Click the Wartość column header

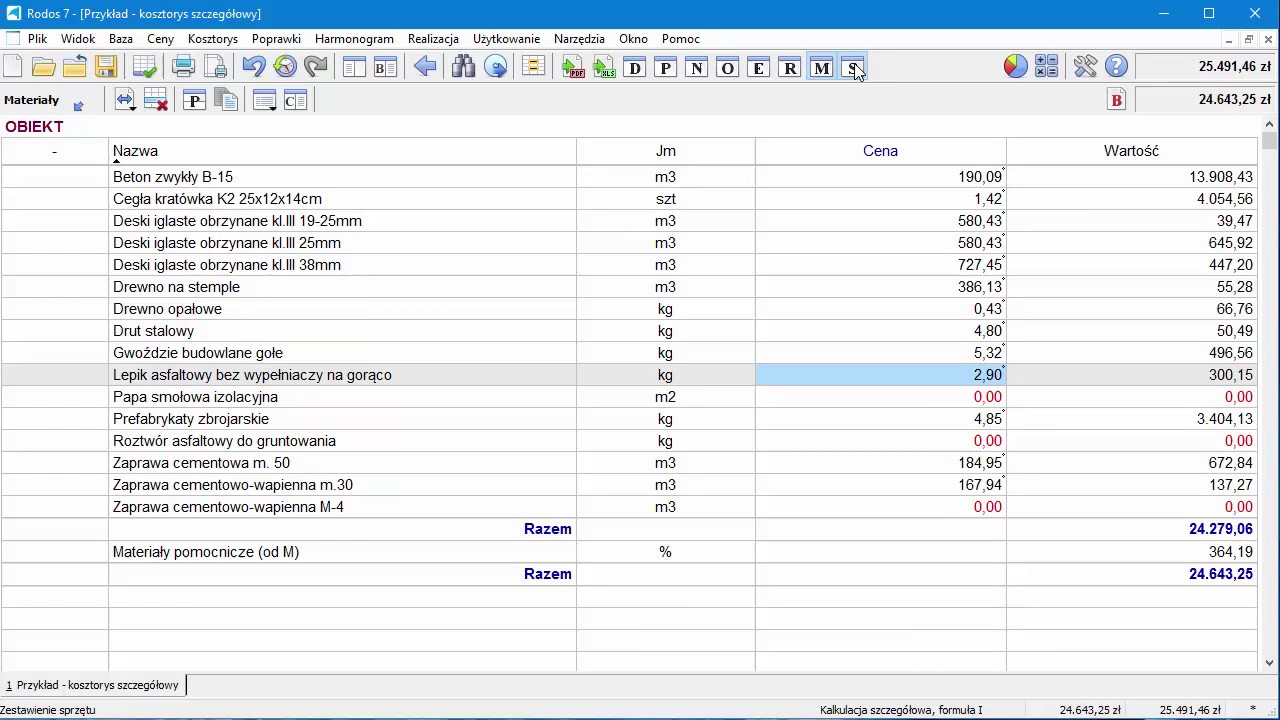click(x=1131, y=151)
